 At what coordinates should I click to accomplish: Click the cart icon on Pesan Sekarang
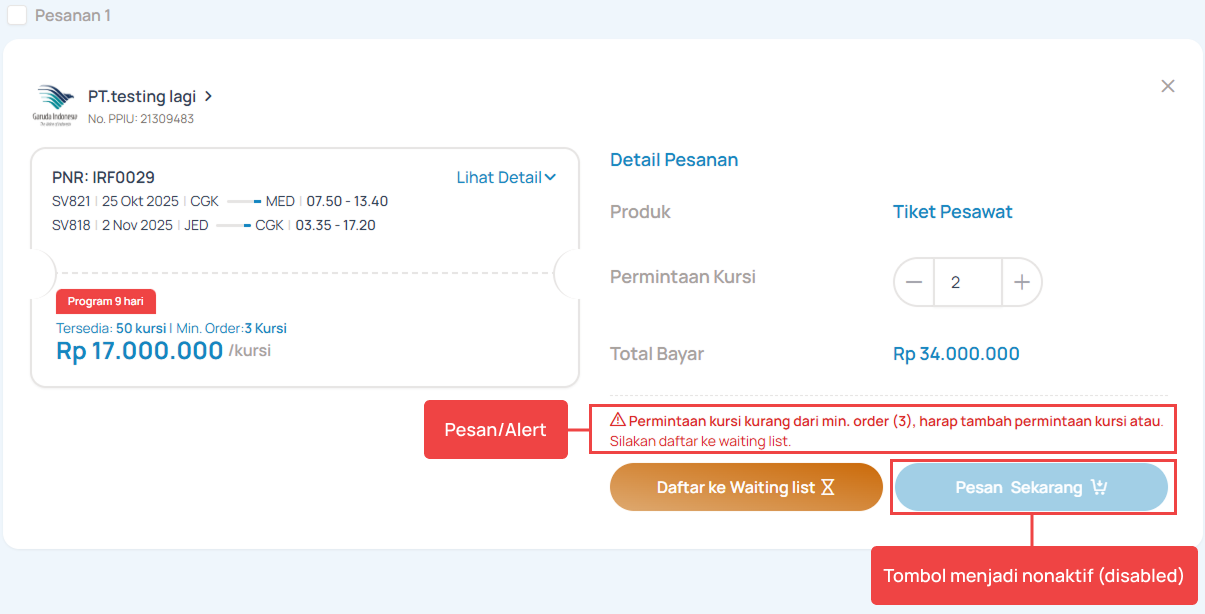pos(1099,488)
